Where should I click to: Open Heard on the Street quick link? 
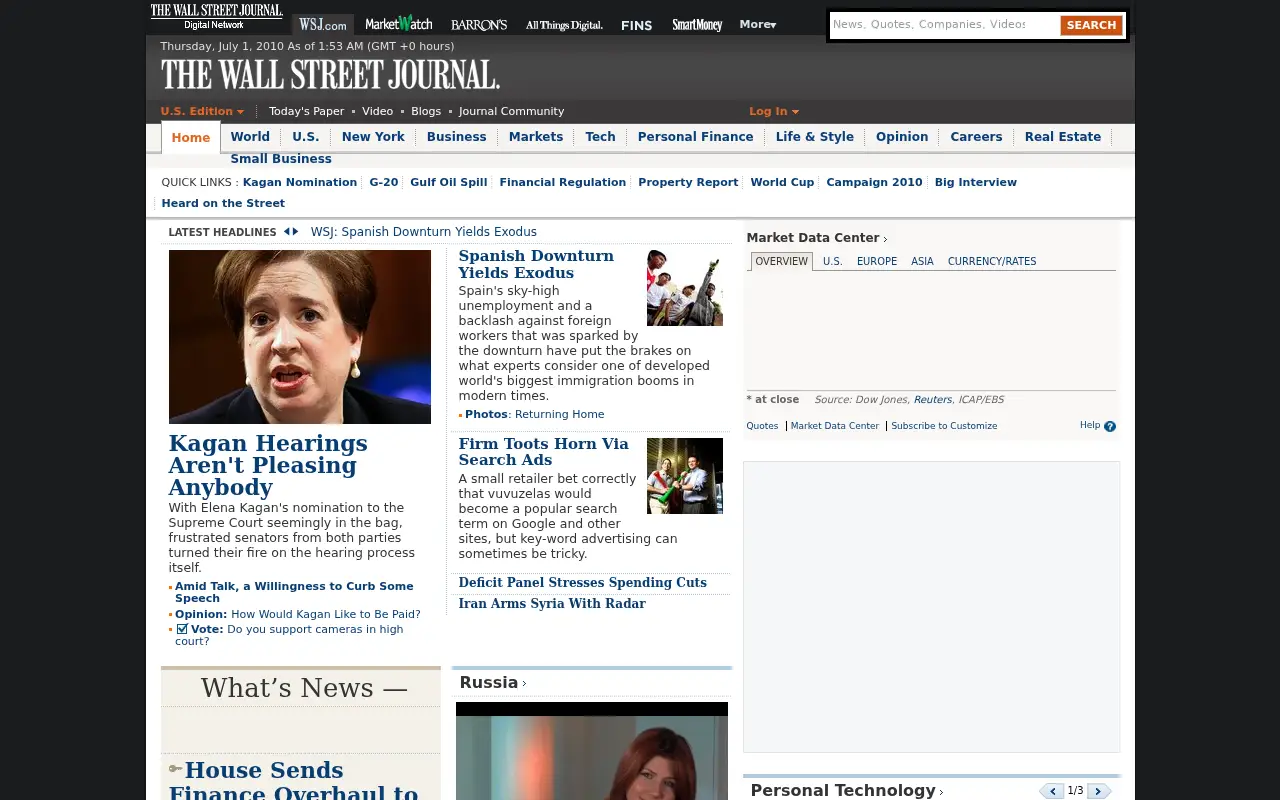pos(223,203)
